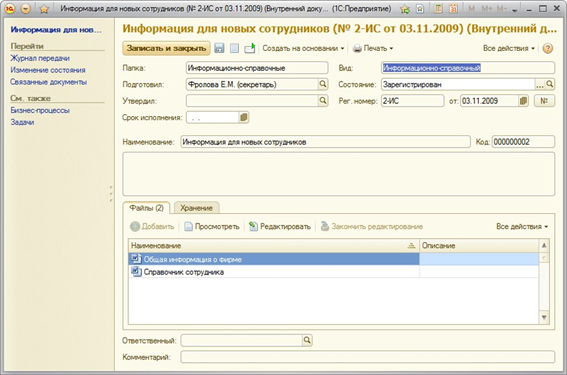567x375 pixels.
Task: Click Записать и закрыть button
Action: coord(166,48)
